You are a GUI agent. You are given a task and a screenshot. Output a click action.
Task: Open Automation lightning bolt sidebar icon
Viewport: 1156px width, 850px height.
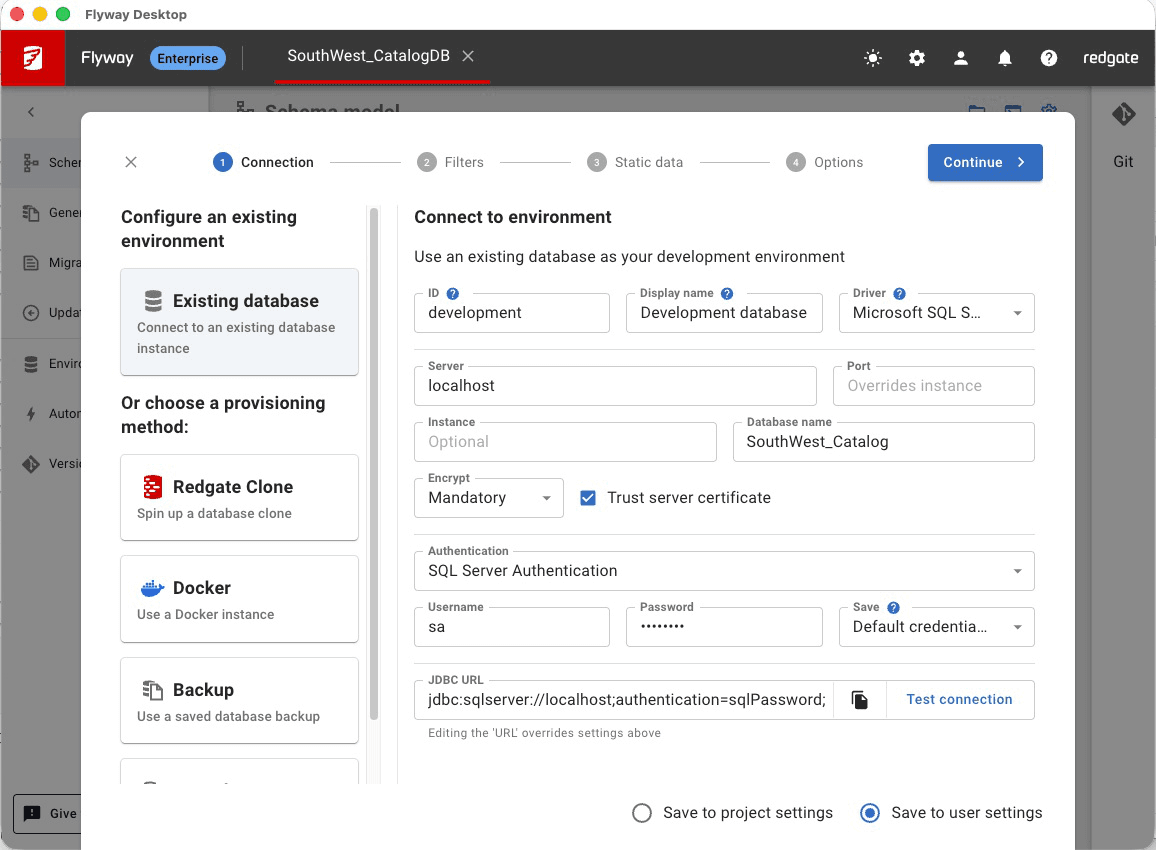30,414
